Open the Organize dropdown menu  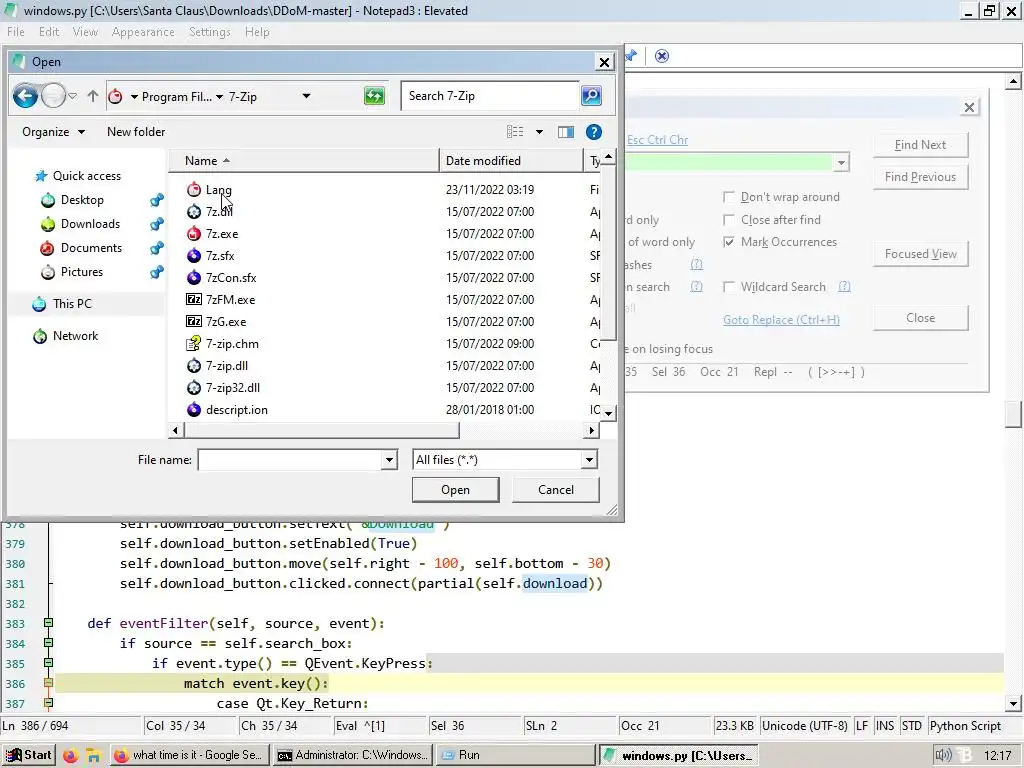[x=54, y=132]
